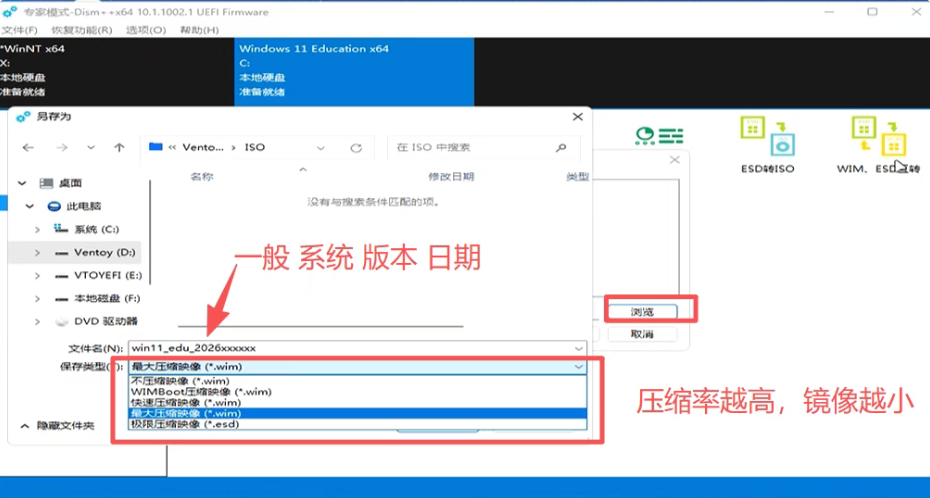
Task: Go up one folder level
Action: tap(119, 148)
